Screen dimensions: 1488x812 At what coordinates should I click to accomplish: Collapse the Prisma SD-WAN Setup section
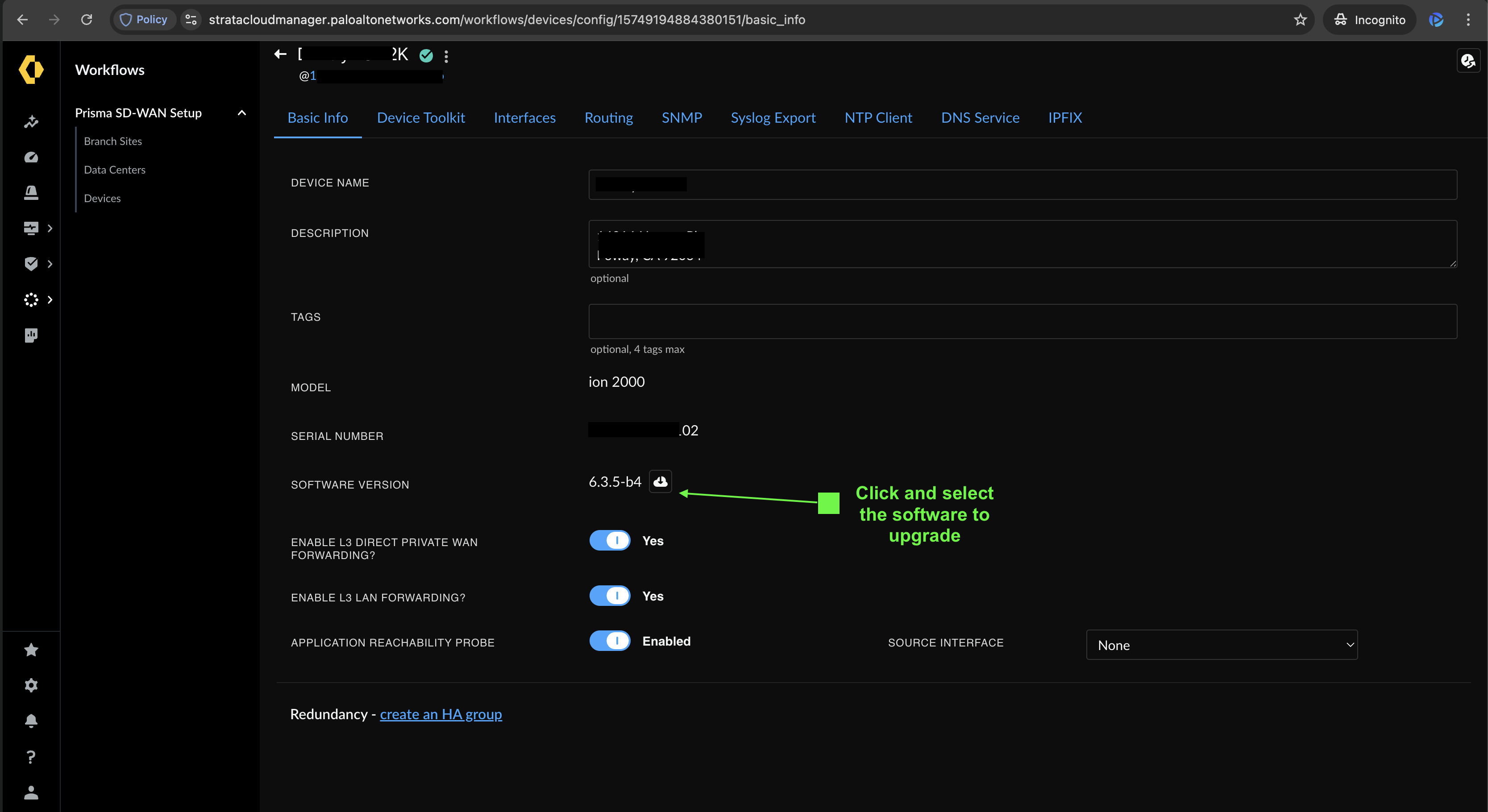(x=241, y=113)
